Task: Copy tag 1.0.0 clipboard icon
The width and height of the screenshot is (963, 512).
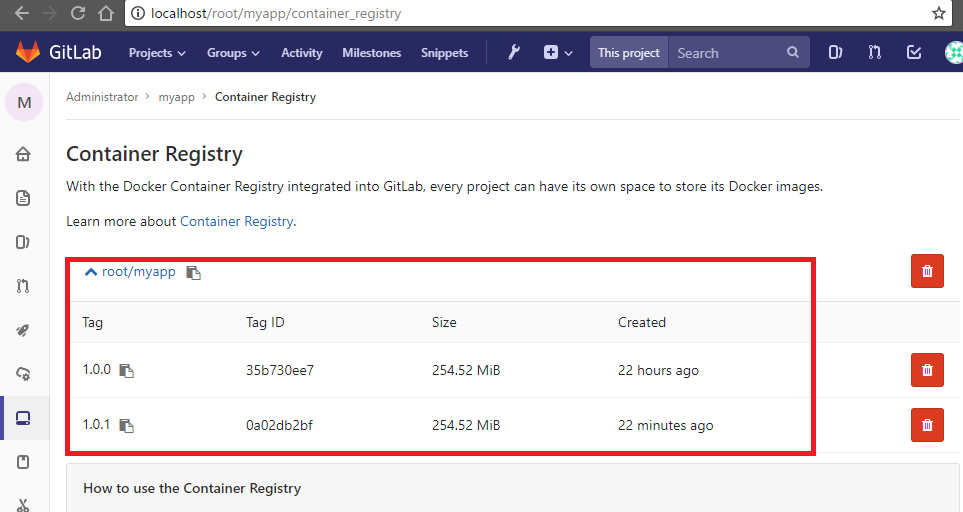Action: (x=127, y=371)
